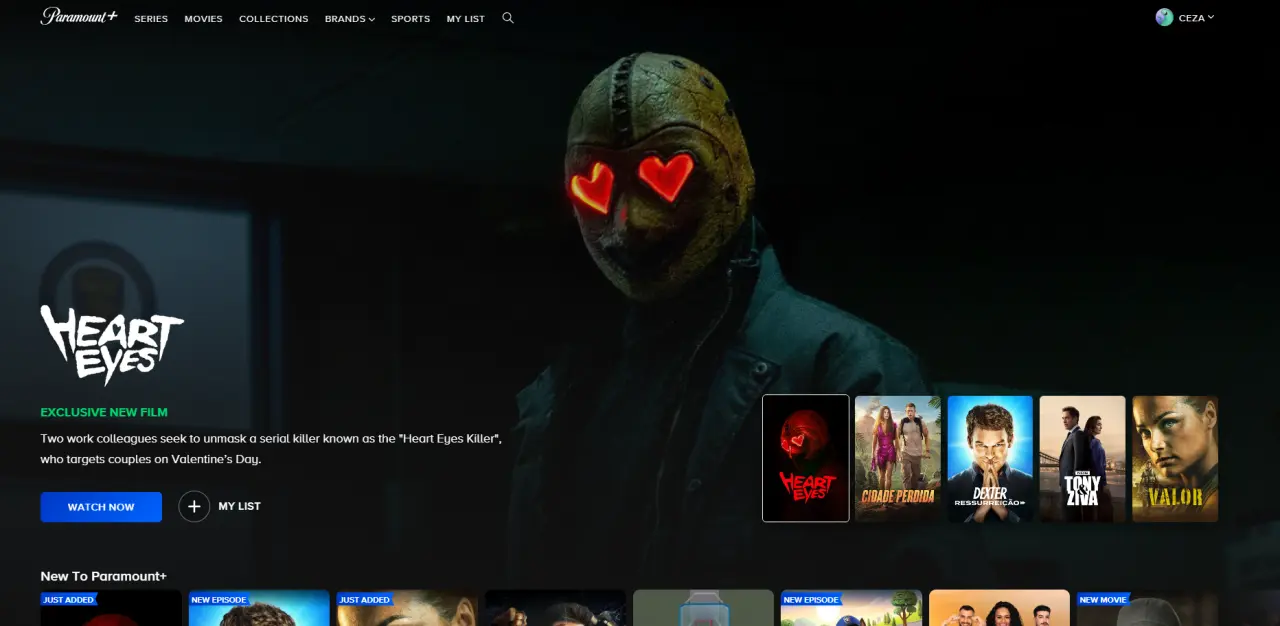Viewport: 1280px width, 626px height.
Task: Click the New To Paramount+ heading
Action: 103,576
